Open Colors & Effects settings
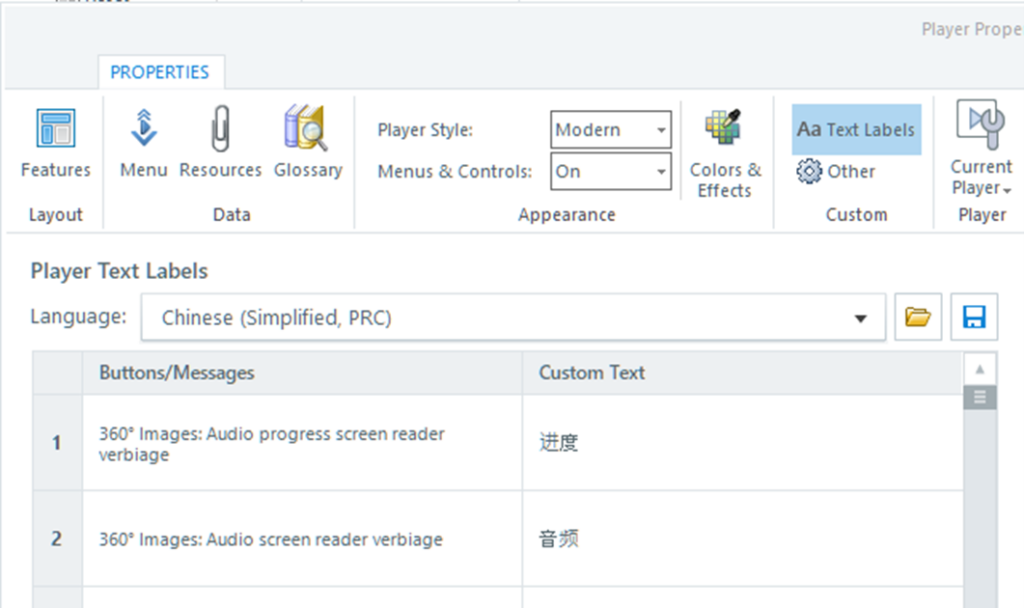The height and width of the screenshot is (608, 1024). point(725,153)
